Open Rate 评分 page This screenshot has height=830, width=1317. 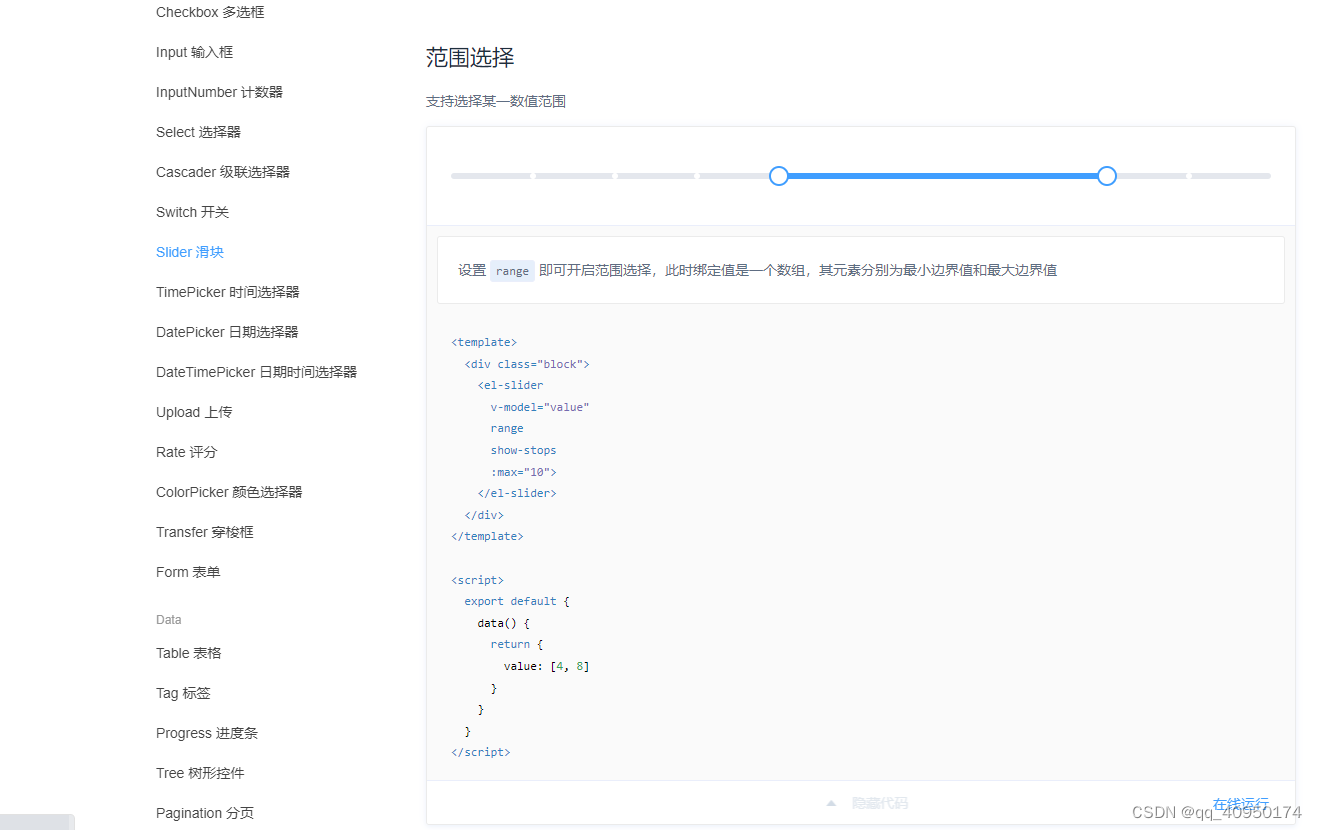point(186,452)
